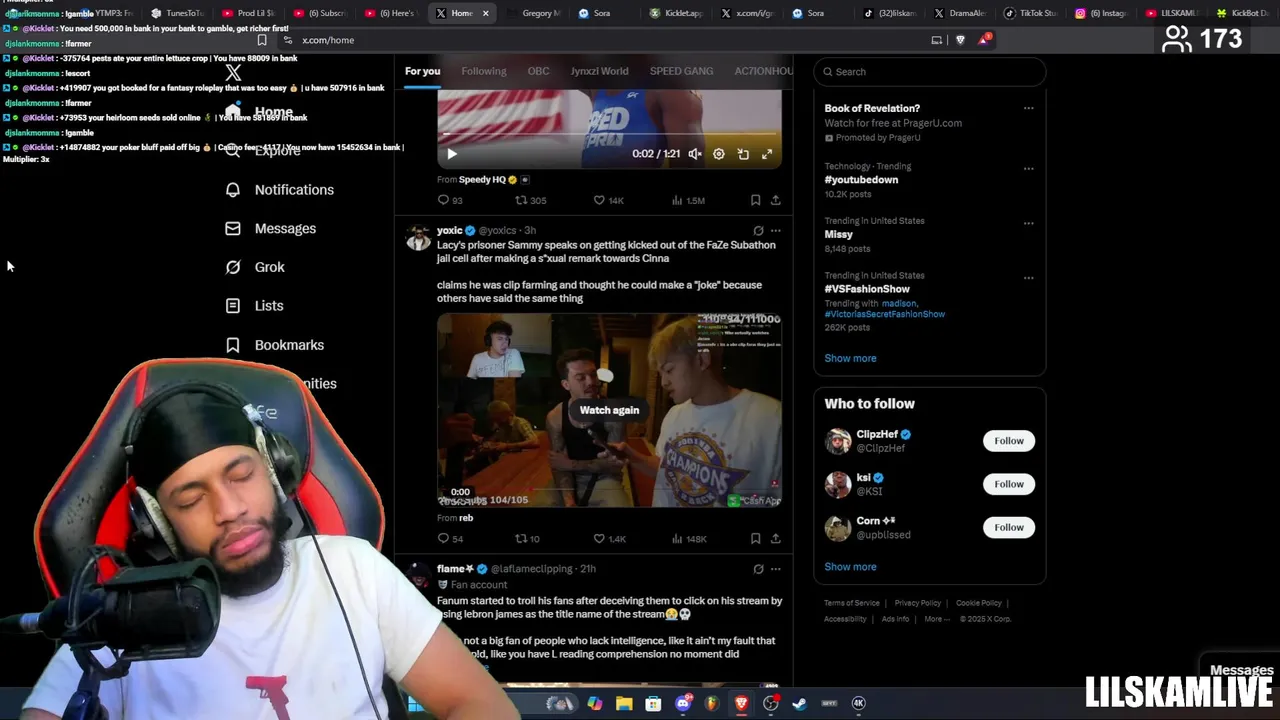Unmute the Speedy HQ video
Viewport: 1280px width, 720px height.
(x=694, y=154)
